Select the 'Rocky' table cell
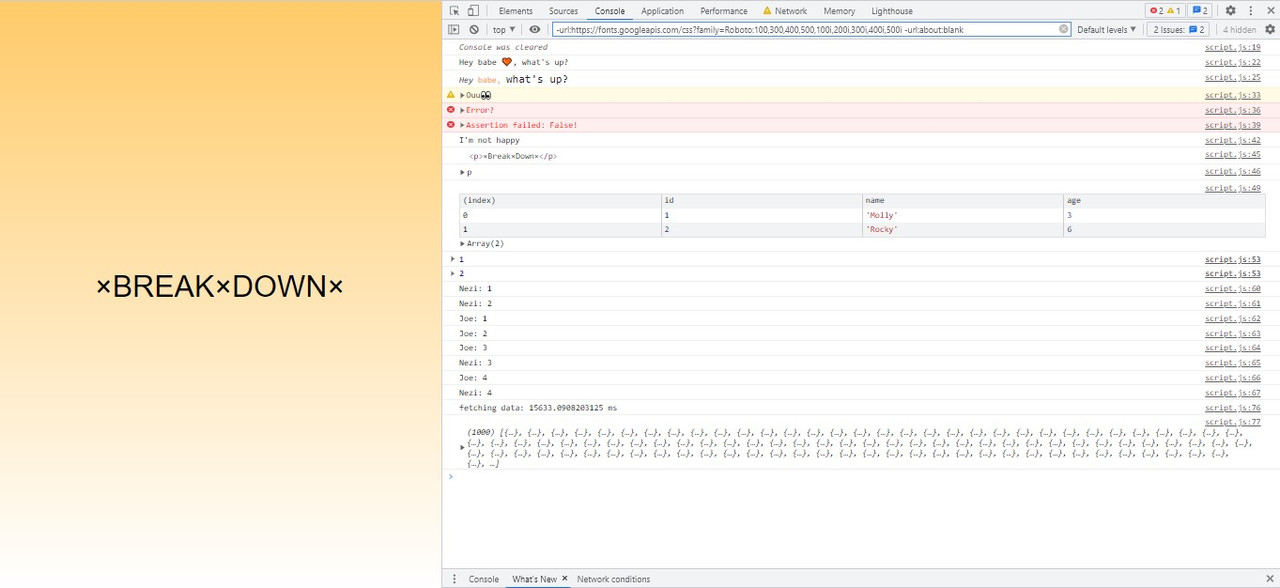The image size is (1280, 588). tap(963, 230)
